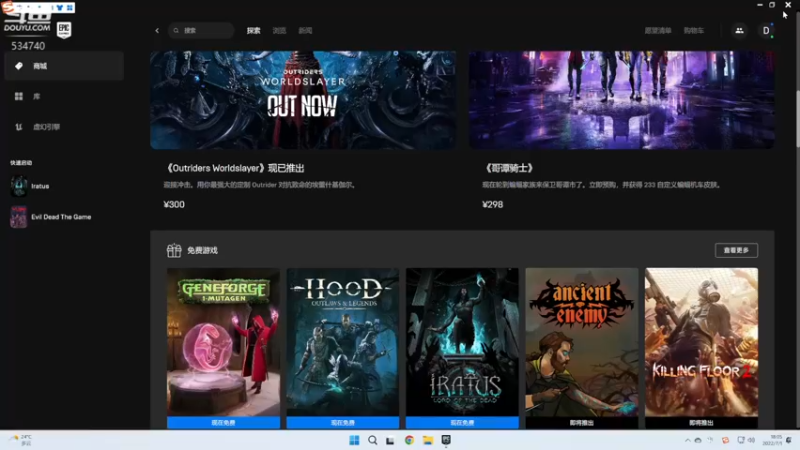This screenshot has width=800, height=450.
Task: Focus the store search field
Action: click(201, 31)
